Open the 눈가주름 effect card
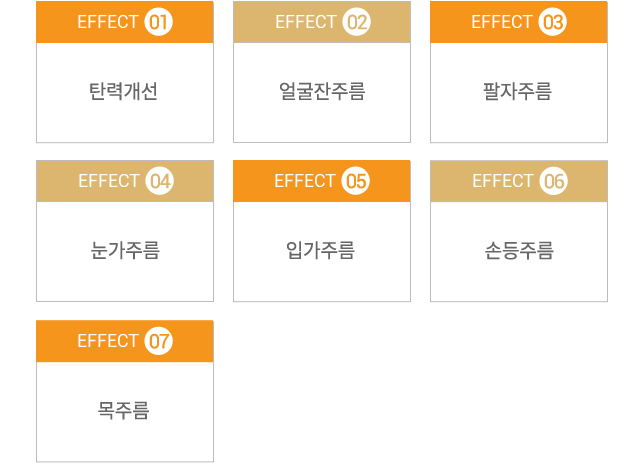Screen dimensions: 640x464 [125, 231]
